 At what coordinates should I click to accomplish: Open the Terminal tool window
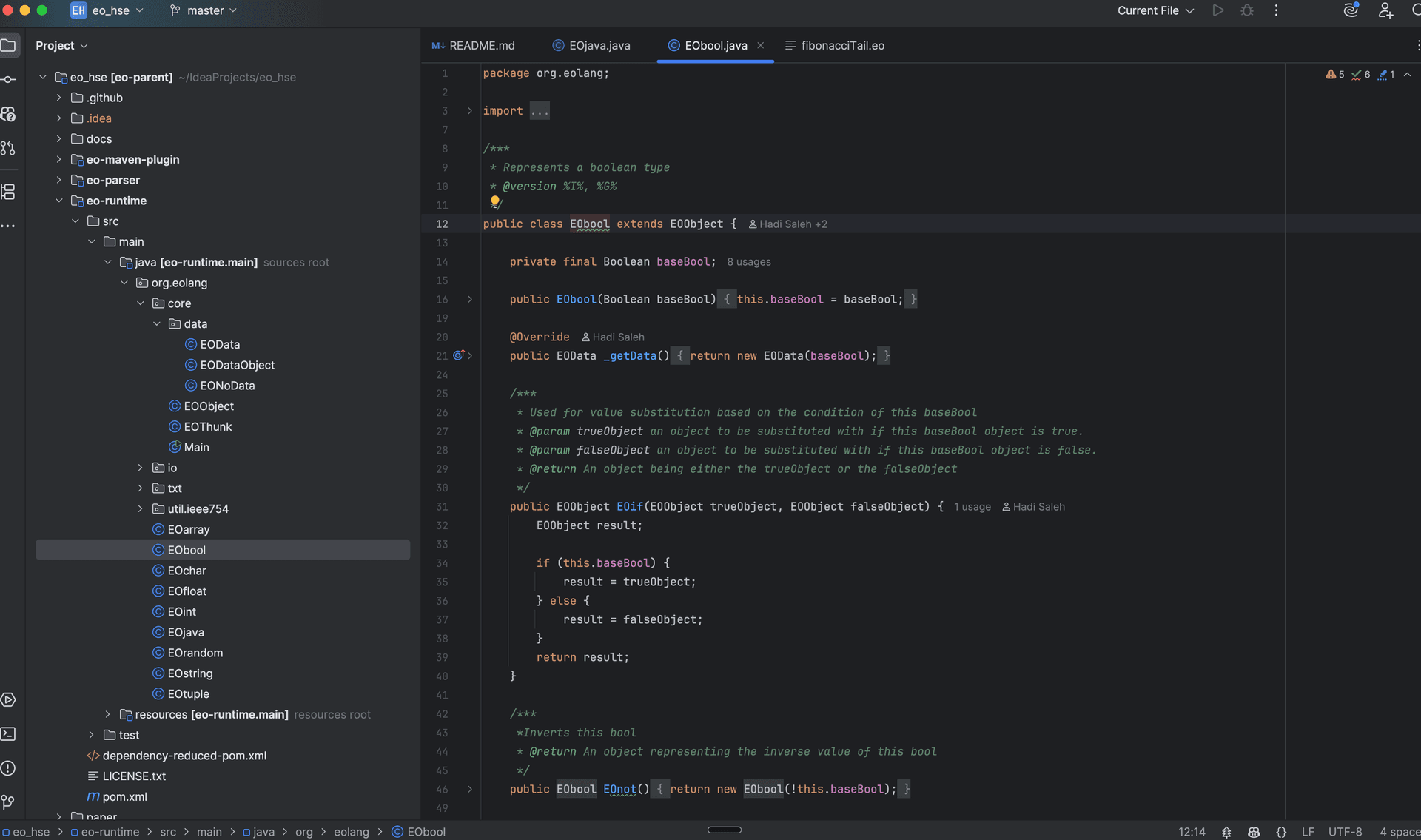pos(10,734)
